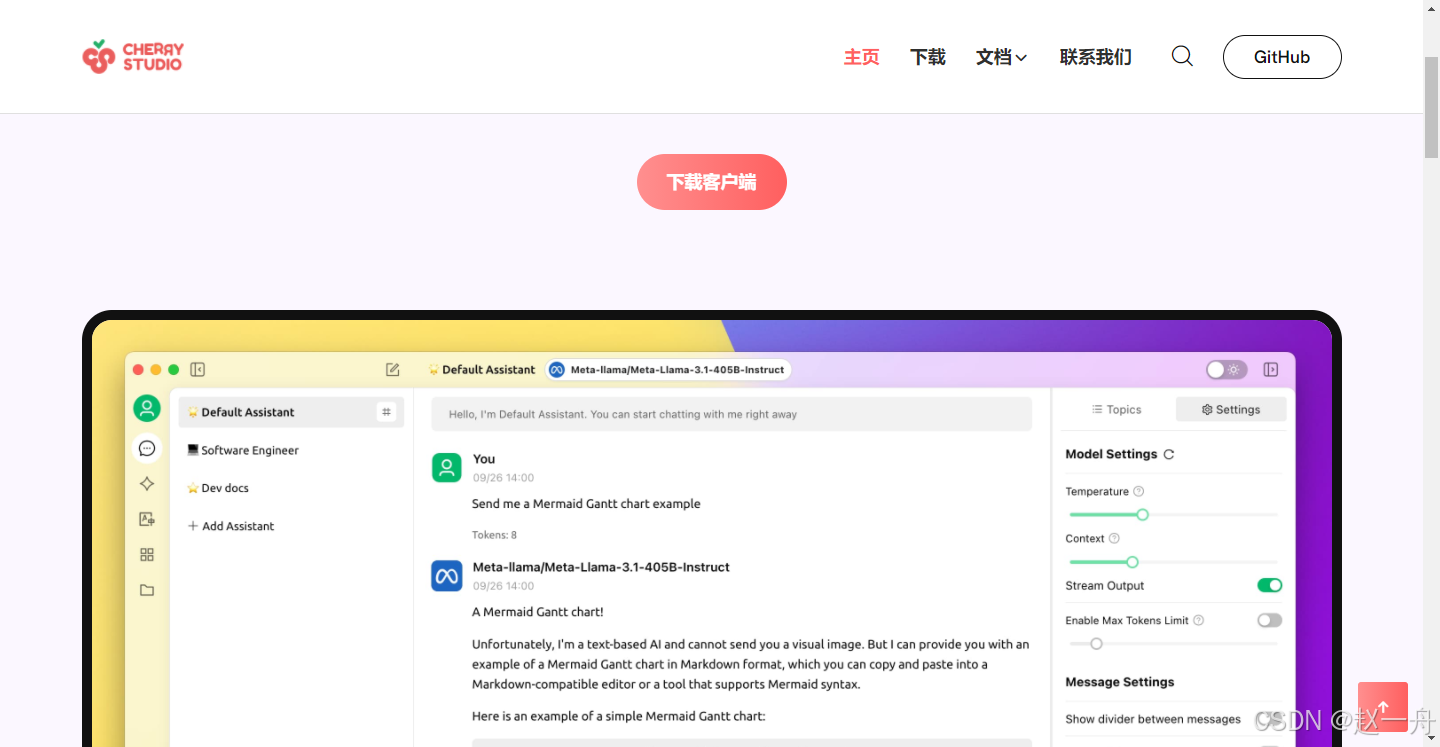Click the right panel toggle icon
Image resolution: width=1440 pixels, height=747 pixels.
[1271, 370]
